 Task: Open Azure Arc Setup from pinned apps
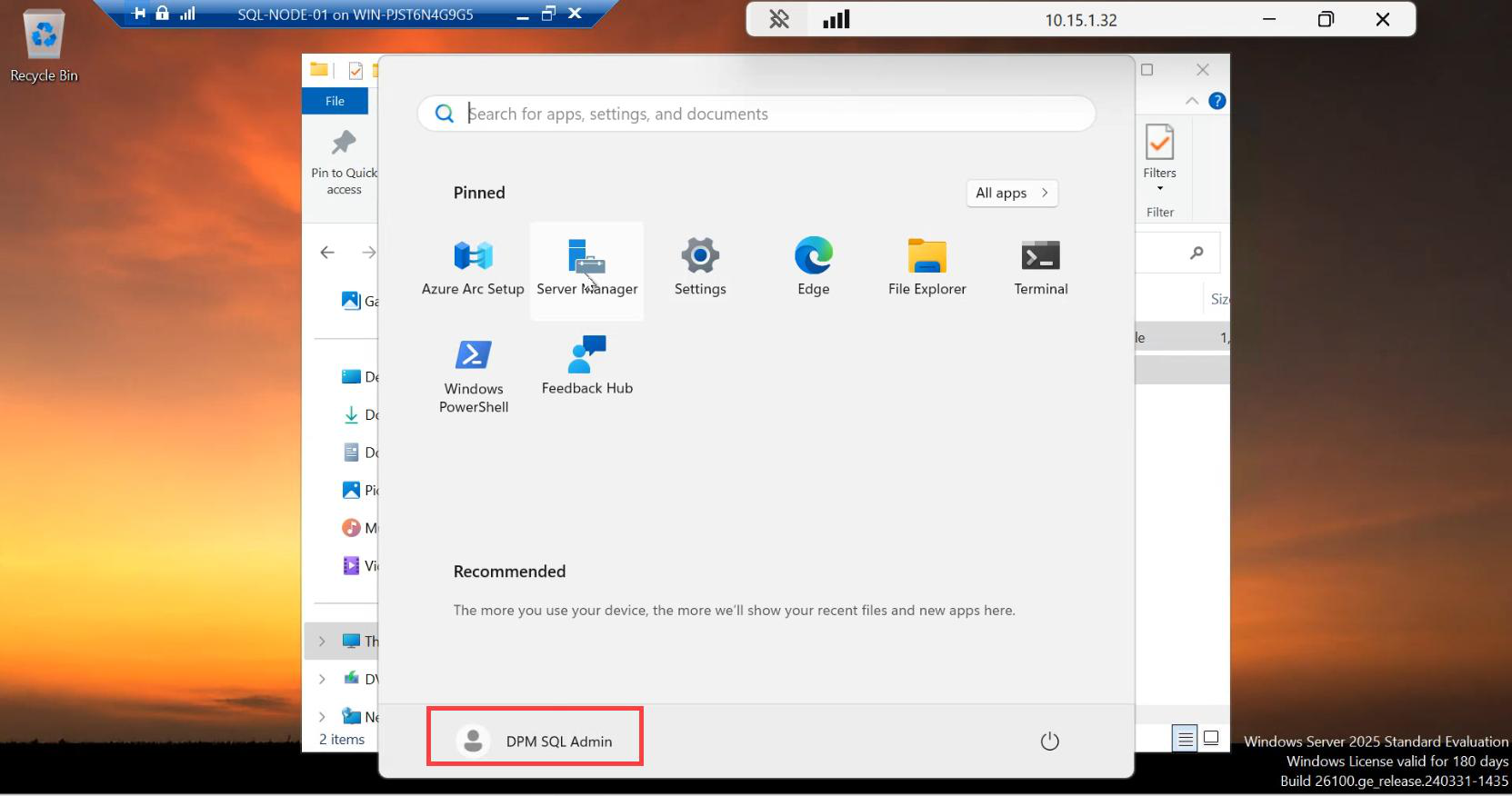tap(473, 270)
